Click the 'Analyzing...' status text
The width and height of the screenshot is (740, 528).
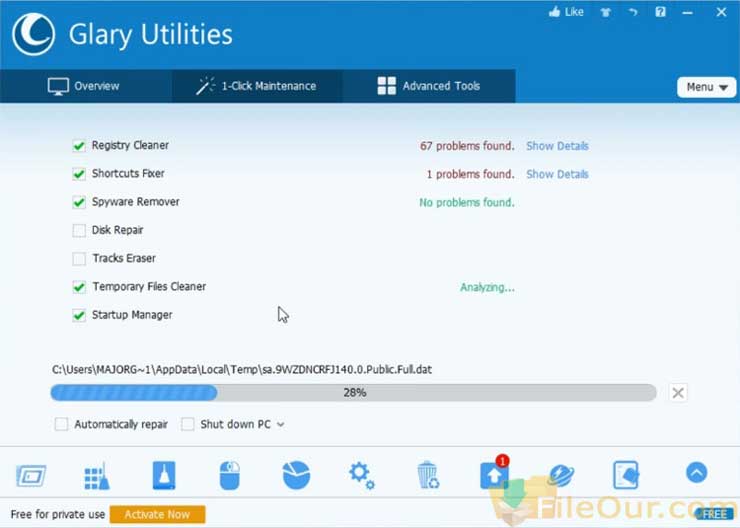(x=487, y=287)
